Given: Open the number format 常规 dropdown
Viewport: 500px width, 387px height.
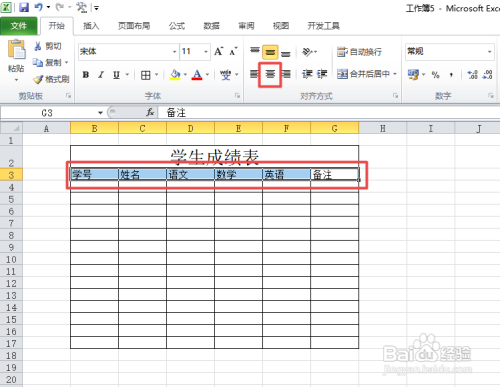Looking at the screenshot, I should click(489, 52).
